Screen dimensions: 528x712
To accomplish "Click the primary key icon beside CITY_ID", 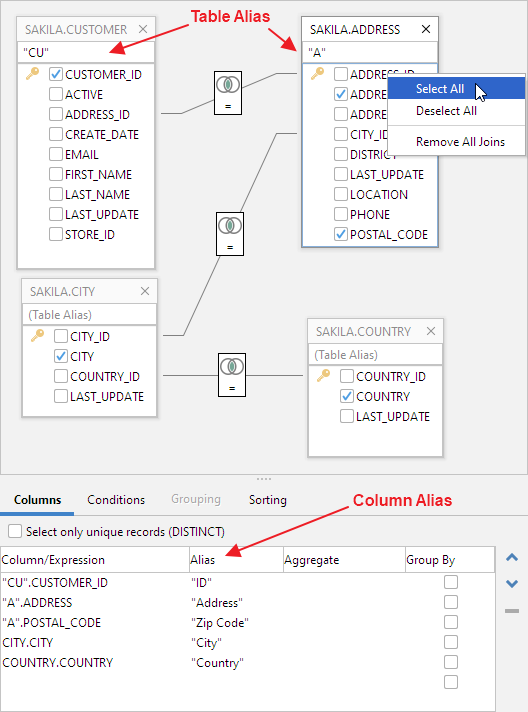I will [38, 336].
